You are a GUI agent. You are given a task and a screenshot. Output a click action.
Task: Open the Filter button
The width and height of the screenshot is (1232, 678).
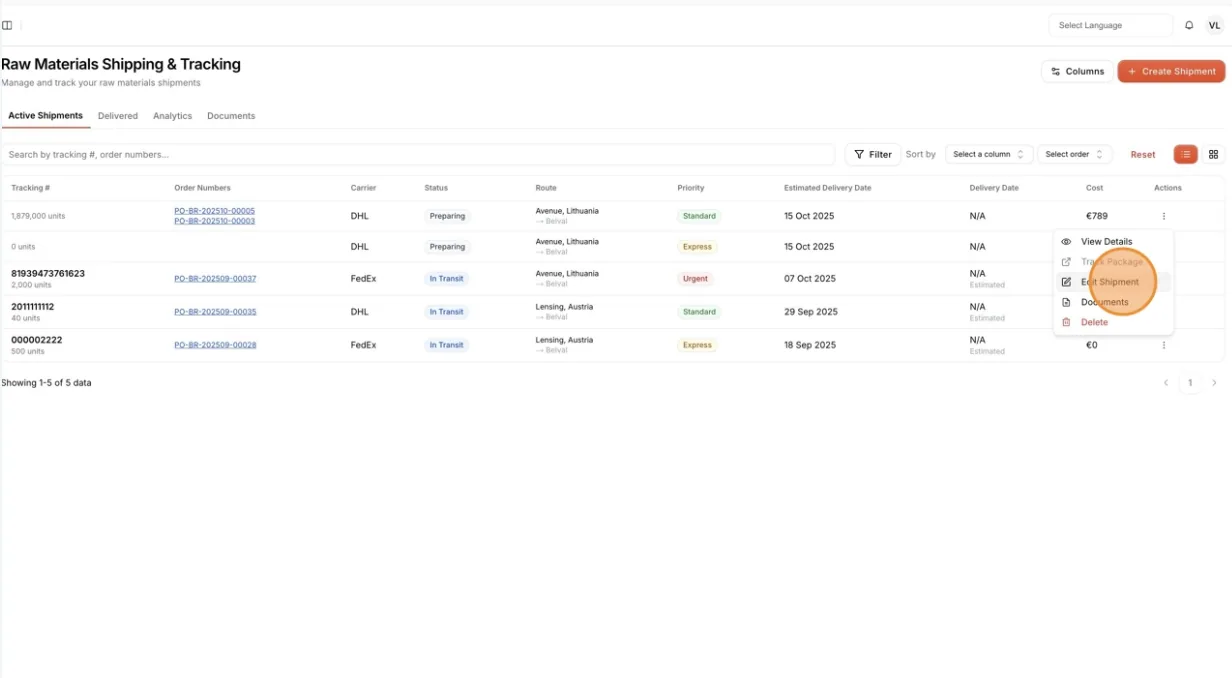pyautogui.click(x=873, y=154)
